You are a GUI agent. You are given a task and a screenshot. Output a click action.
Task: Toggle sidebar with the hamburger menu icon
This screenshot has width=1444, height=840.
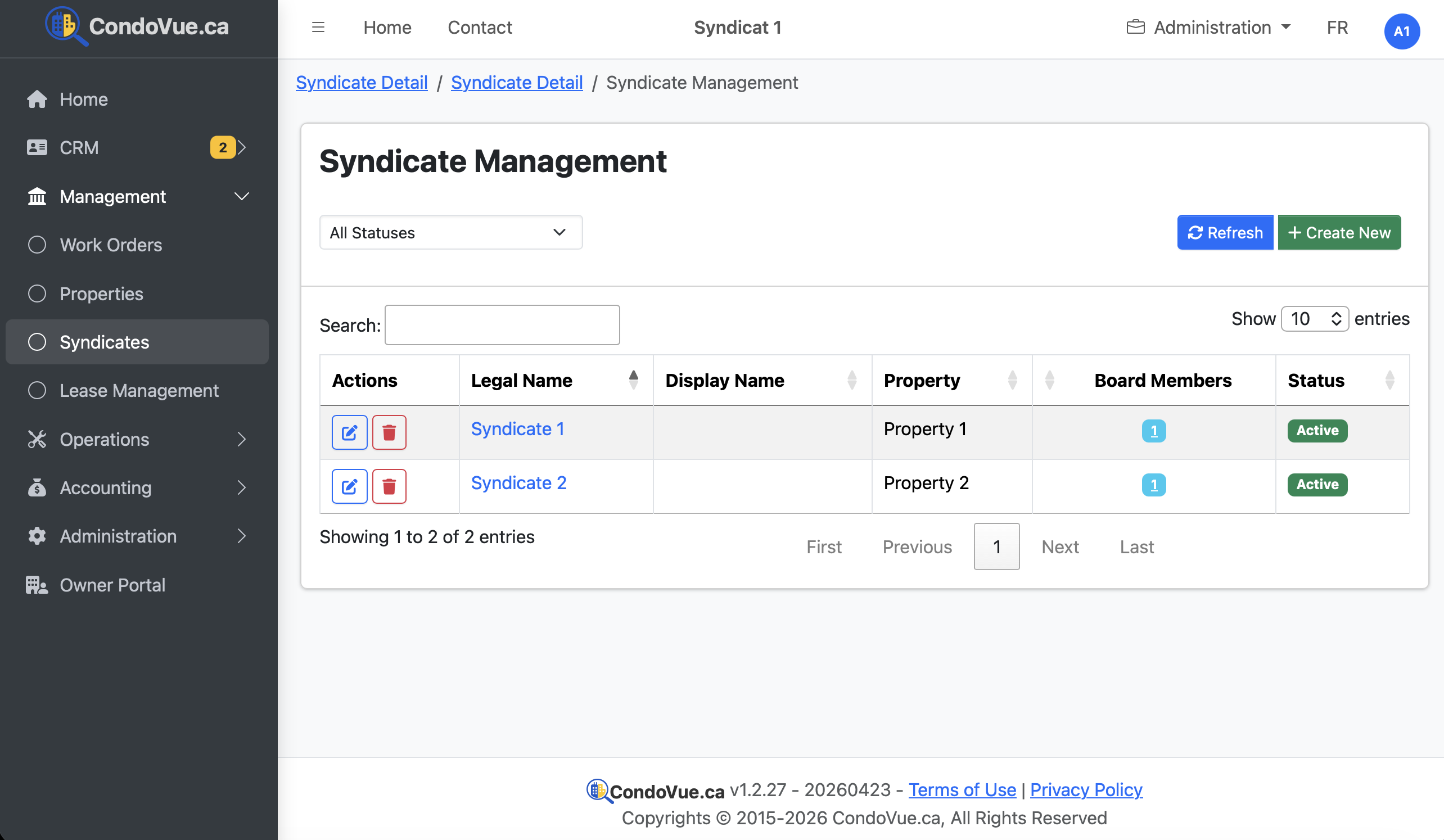318,27
